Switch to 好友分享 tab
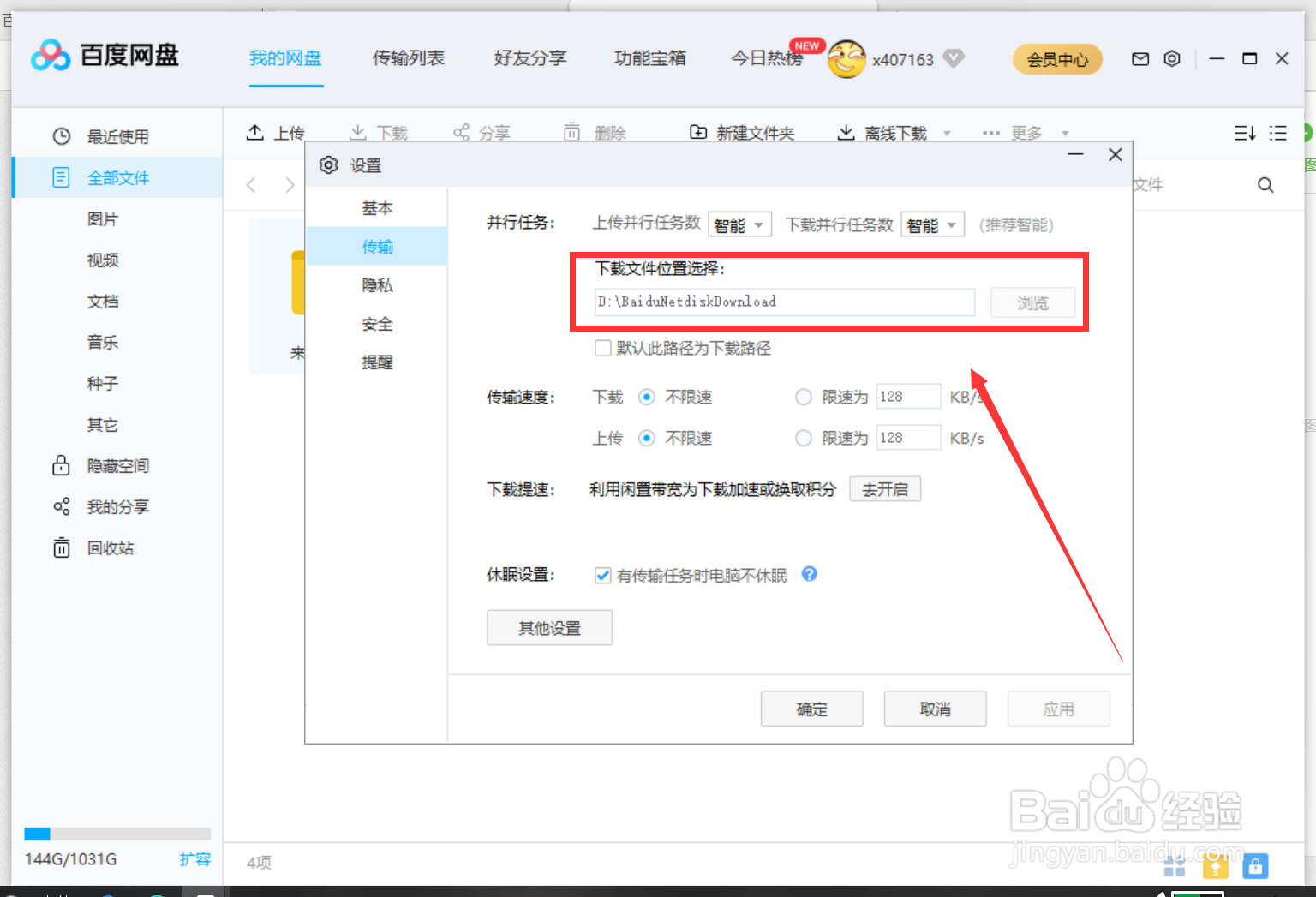Screen dimensions: 1316x897 click(x=530, y=58)
